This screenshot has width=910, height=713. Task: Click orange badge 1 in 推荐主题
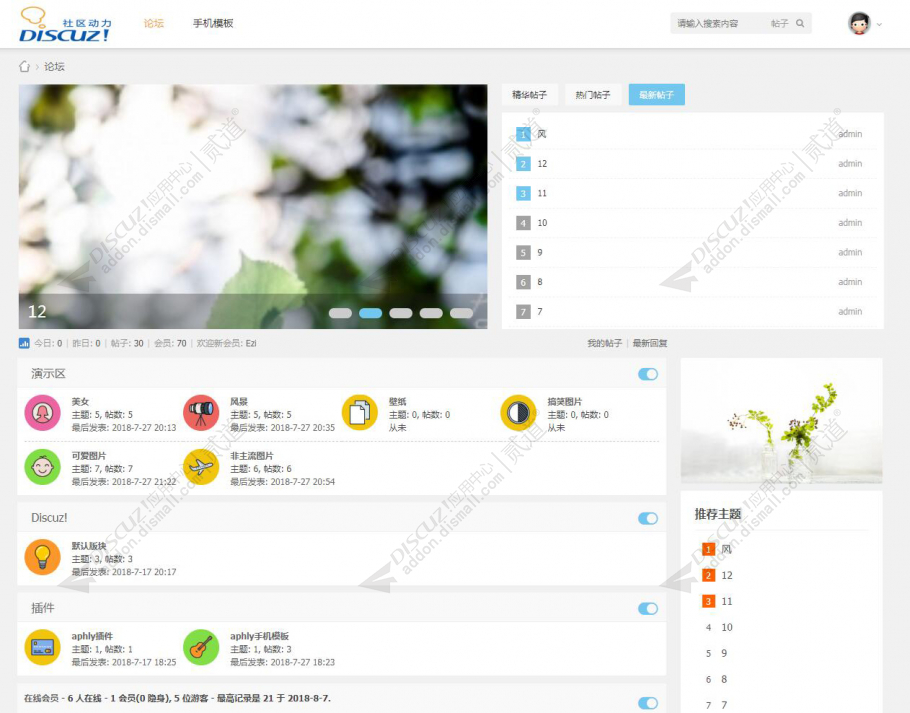709,549
